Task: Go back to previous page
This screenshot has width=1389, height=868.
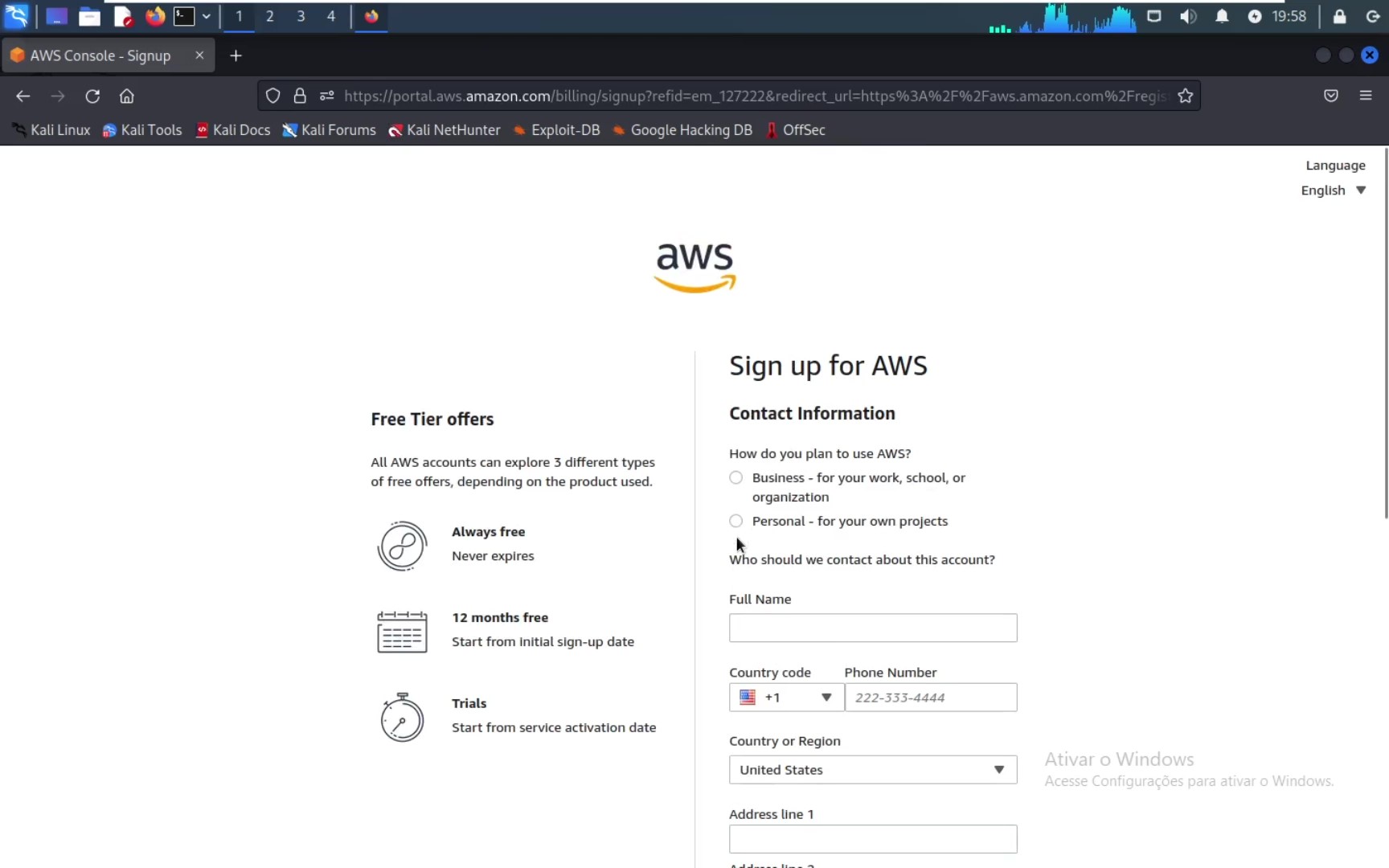Action: pyautogui.click(x=23, y=96)
